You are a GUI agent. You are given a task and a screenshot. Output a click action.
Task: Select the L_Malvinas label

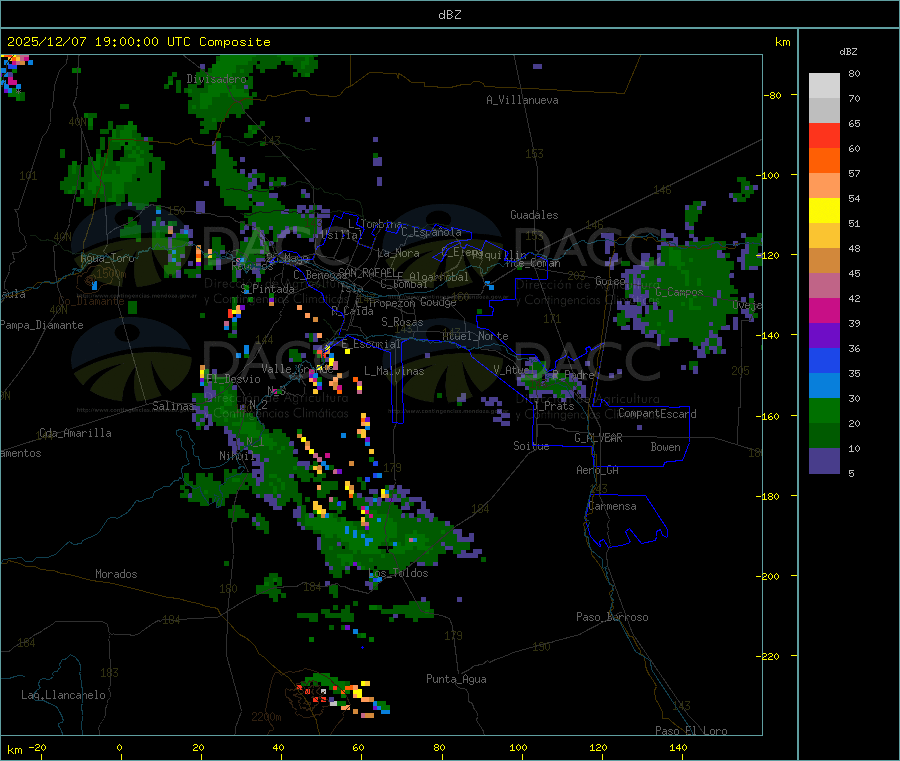click(394, 371)
